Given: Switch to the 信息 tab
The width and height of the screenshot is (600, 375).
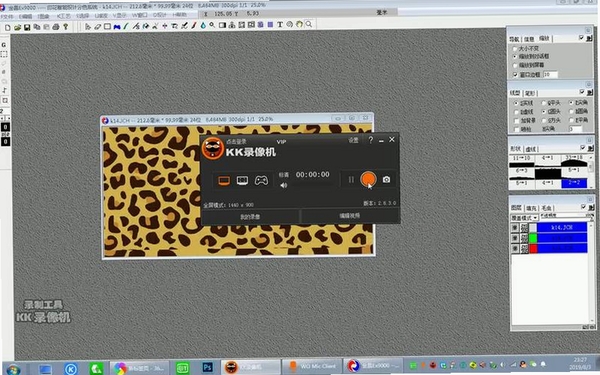Looking at the screenshot, I should click(529, 39).
